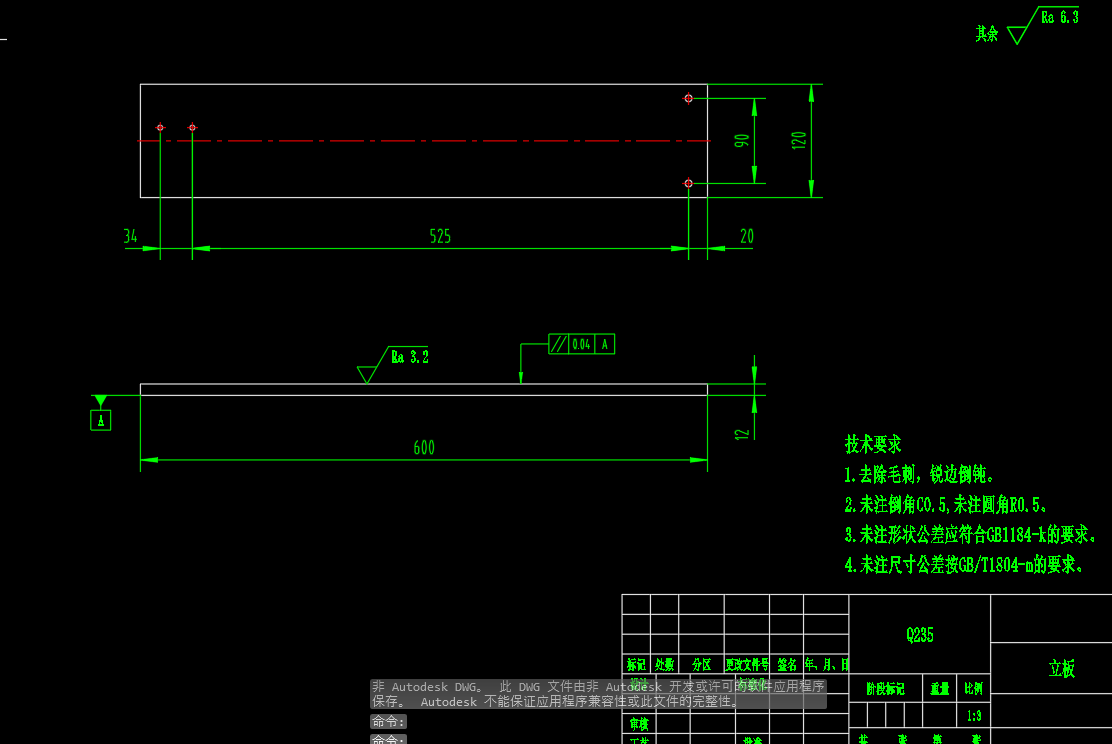Select the parallelism symbol in tolerance frame
Screen dimensions: 1112x744
point(558,344)
